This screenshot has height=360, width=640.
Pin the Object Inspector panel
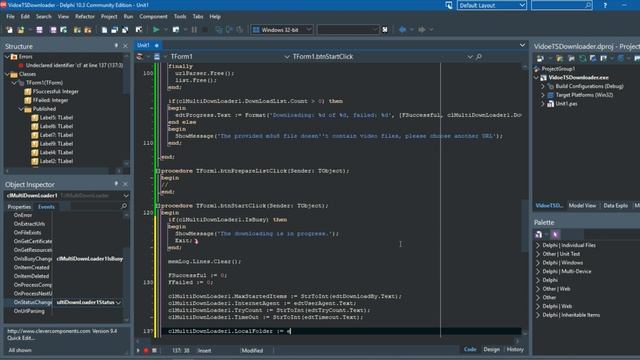[x=116, y=184]
